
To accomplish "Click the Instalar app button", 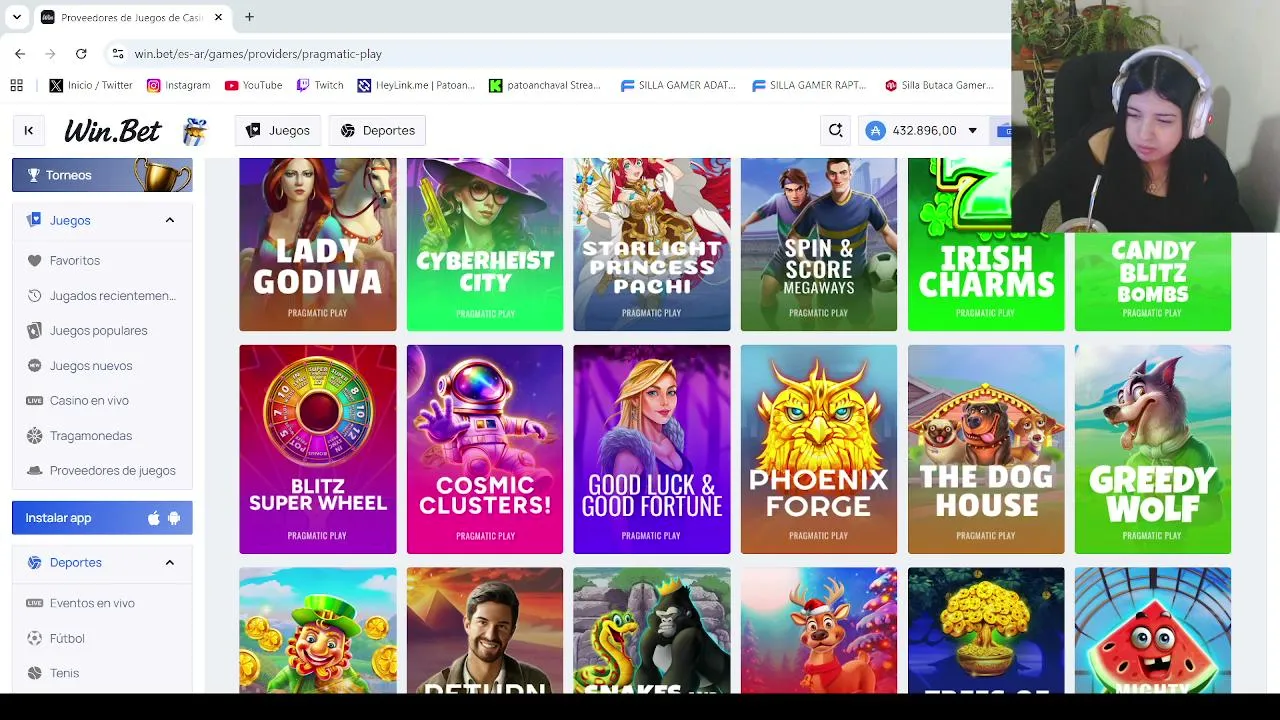I will tap(102, 518).
